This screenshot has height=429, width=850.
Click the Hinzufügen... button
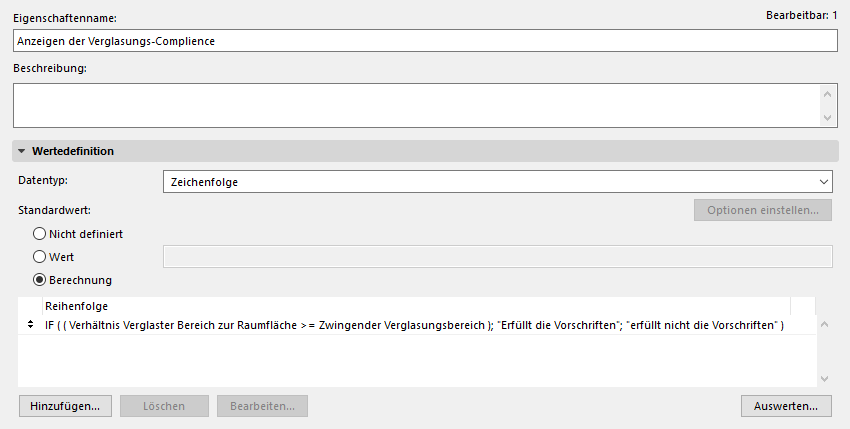[65, 406]
